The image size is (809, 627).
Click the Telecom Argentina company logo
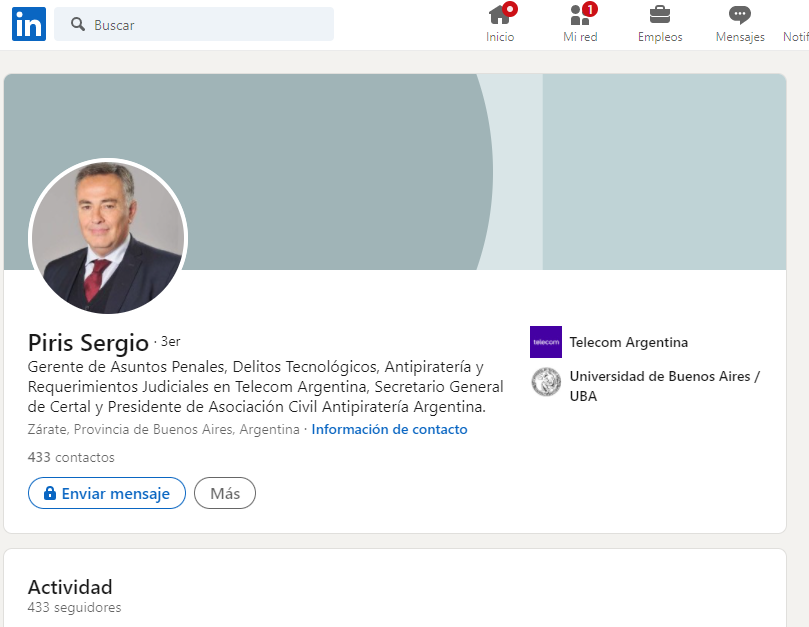tap(545, 342)
